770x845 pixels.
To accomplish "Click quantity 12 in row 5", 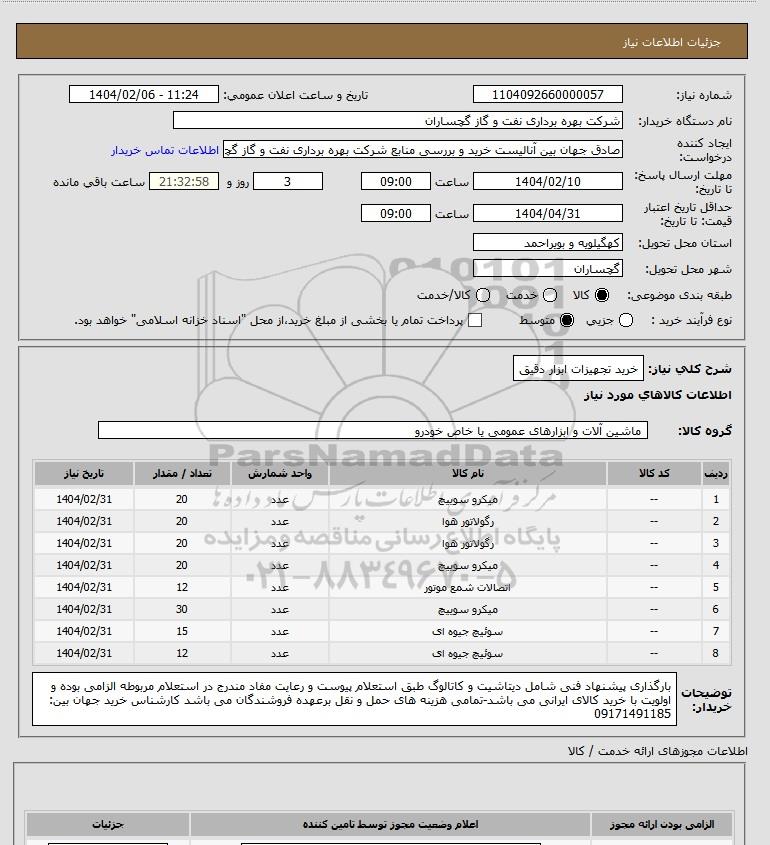I will point(182,587).
